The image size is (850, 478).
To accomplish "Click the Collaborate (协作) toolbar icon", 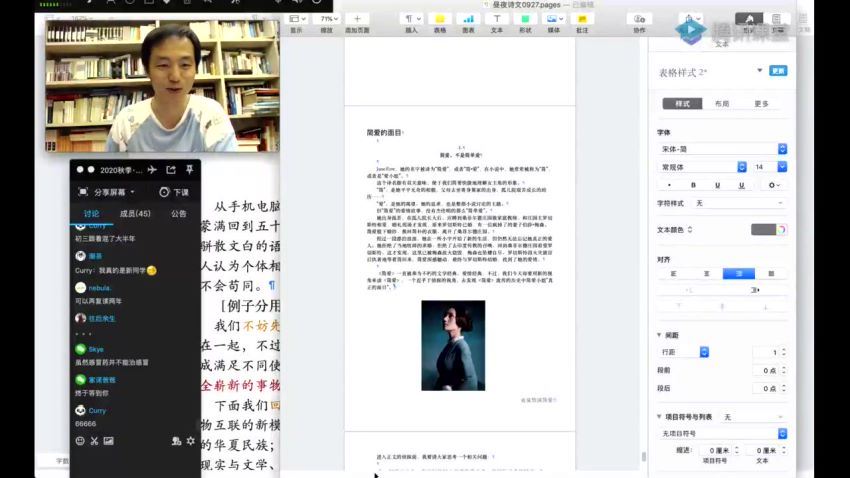I will tap(639, 19).
